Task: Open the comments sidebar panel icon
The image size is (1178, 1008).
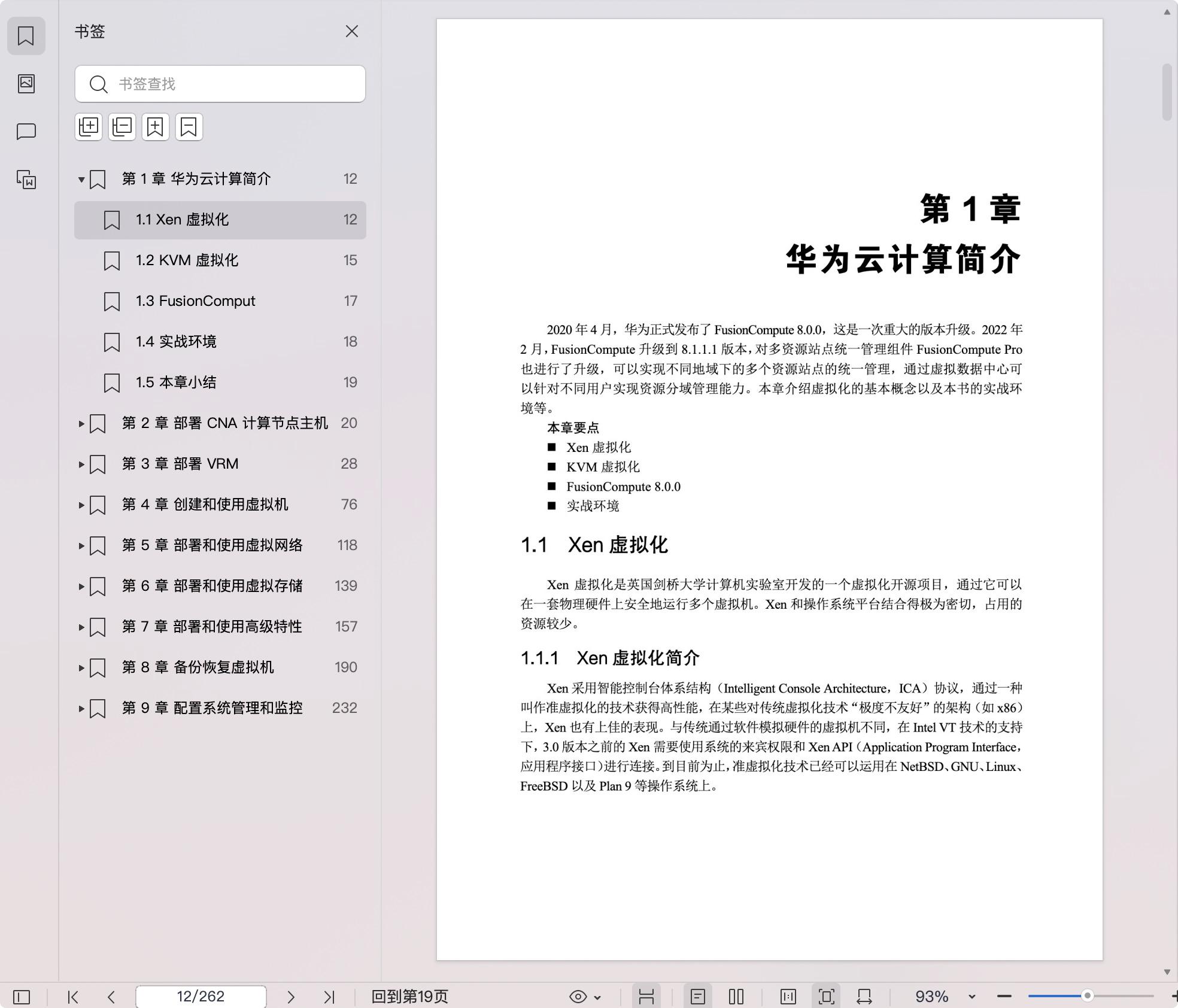Action: [x=26, y=131]
